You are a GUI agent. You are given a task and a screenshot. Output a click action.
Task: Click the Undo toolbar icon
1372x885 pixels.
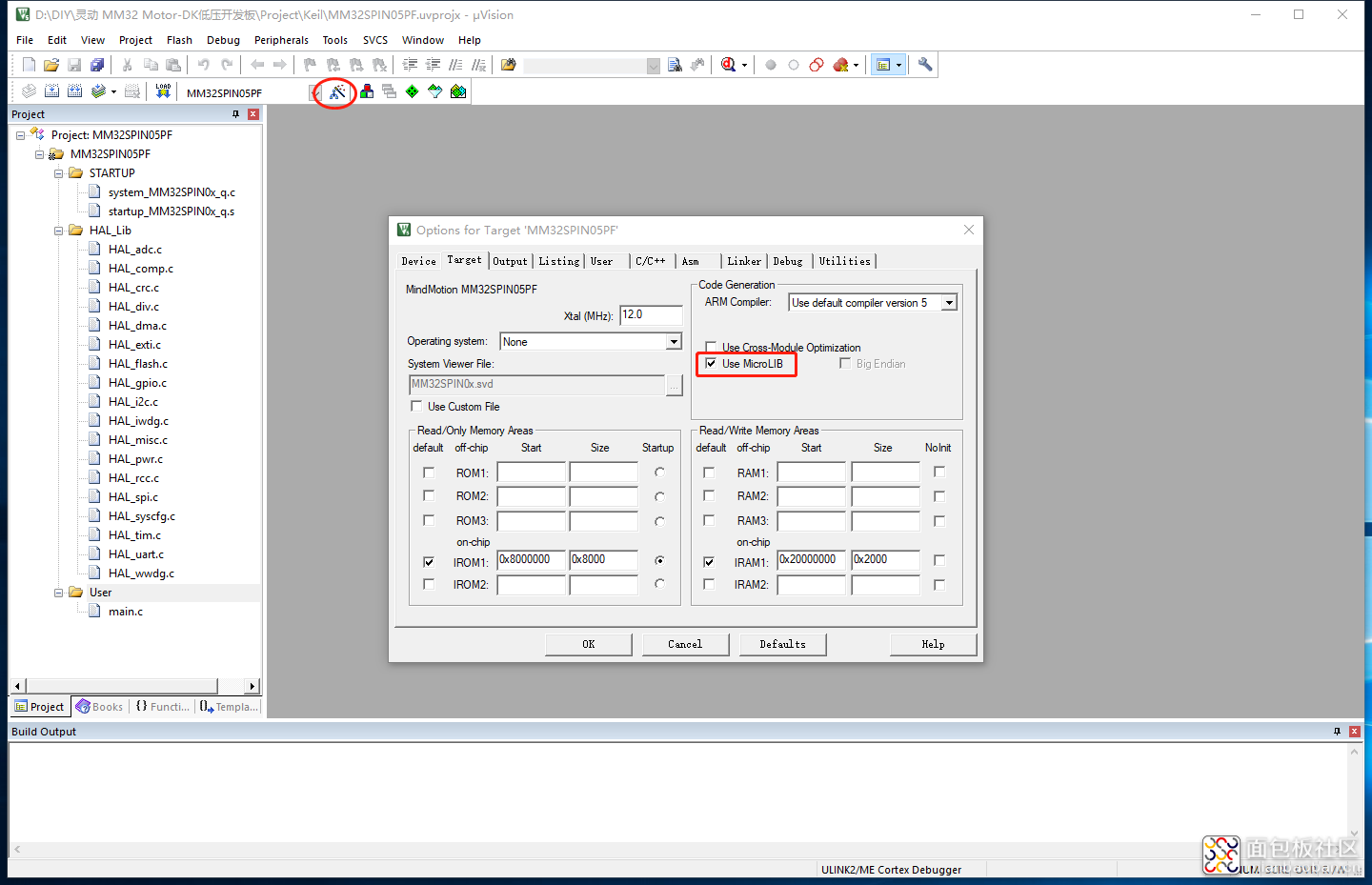click(203, 65)
